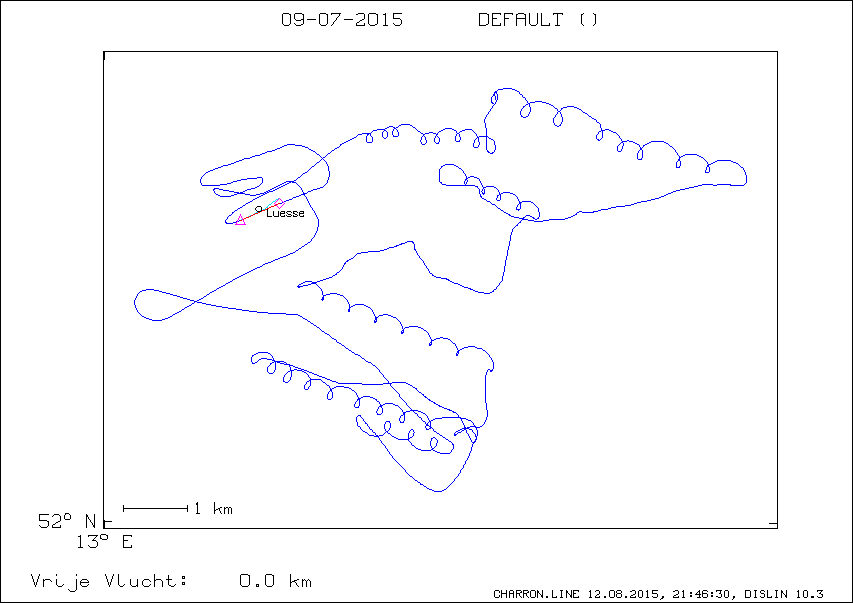Click the 'DISLIN 10.3' footer text
Viewport: 853px width, 603px height.
pyautogui.click(x=784, y=594)
